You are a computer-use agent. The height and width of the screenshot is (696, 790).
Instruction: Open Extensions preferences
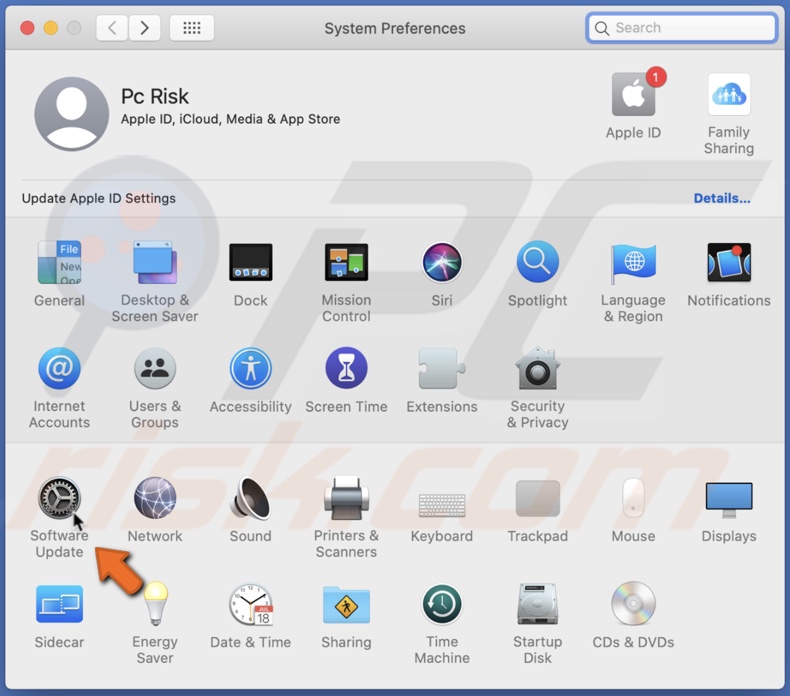click(x=442, y=368)
